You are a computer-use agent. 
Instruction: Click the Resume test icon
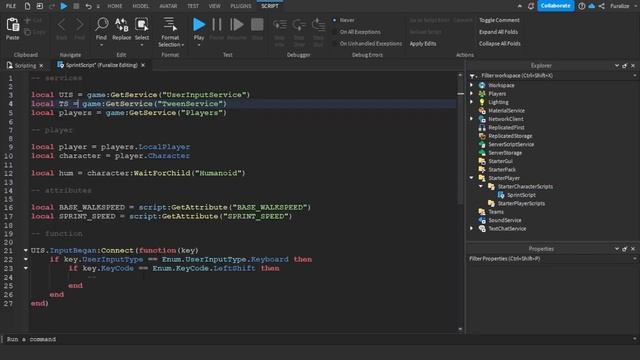click(x=237, y=25)
